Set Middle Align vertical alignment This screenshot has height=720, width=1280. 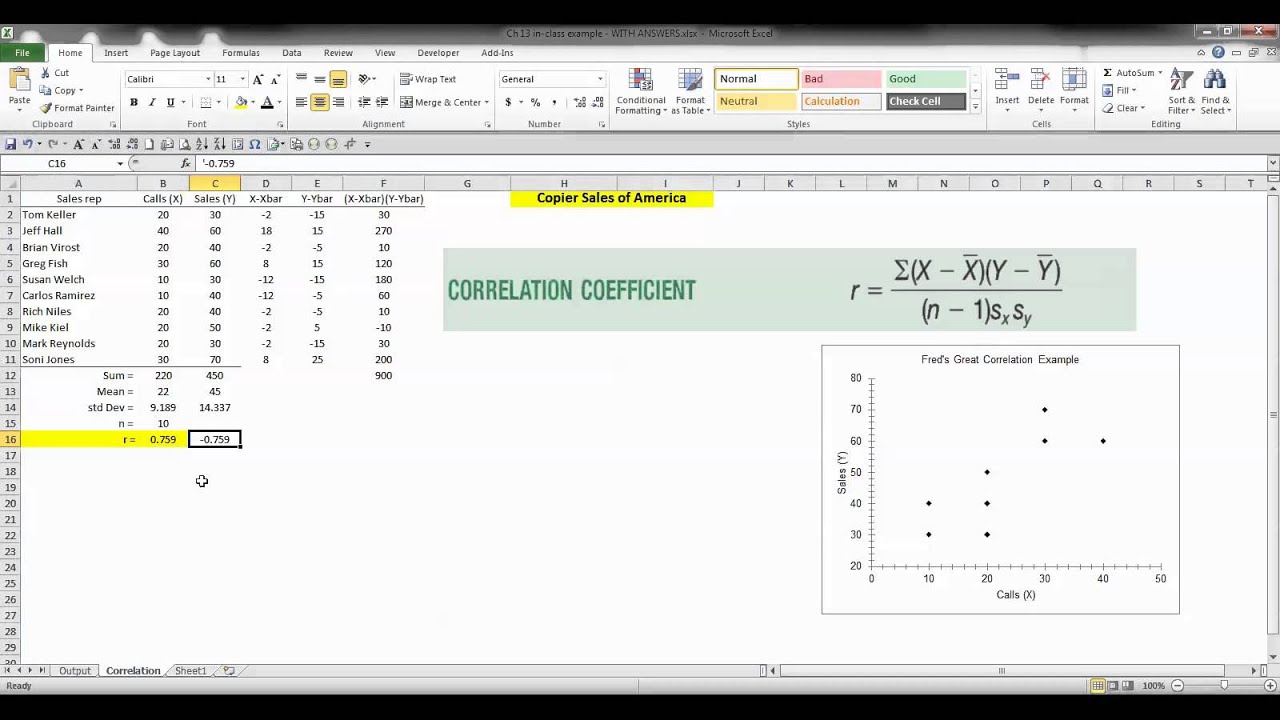click(320, 79)
